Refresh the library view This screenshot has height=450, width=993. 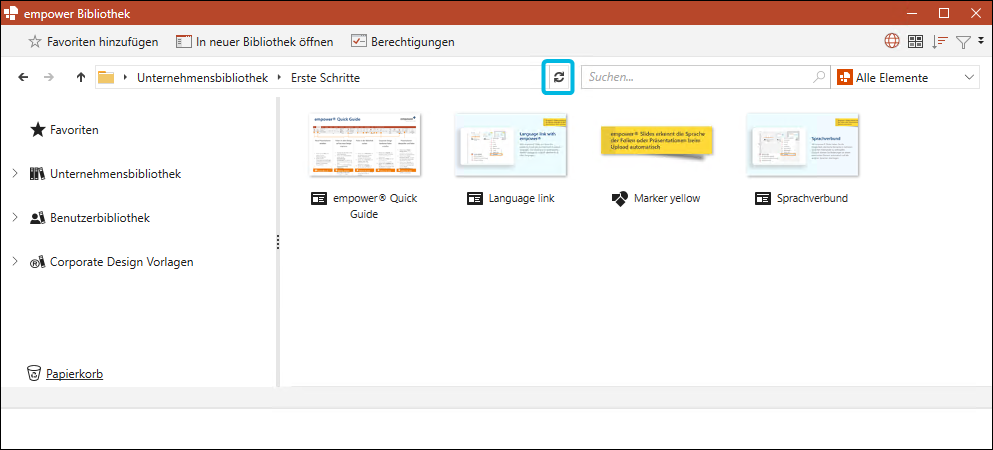coord(559,77)
